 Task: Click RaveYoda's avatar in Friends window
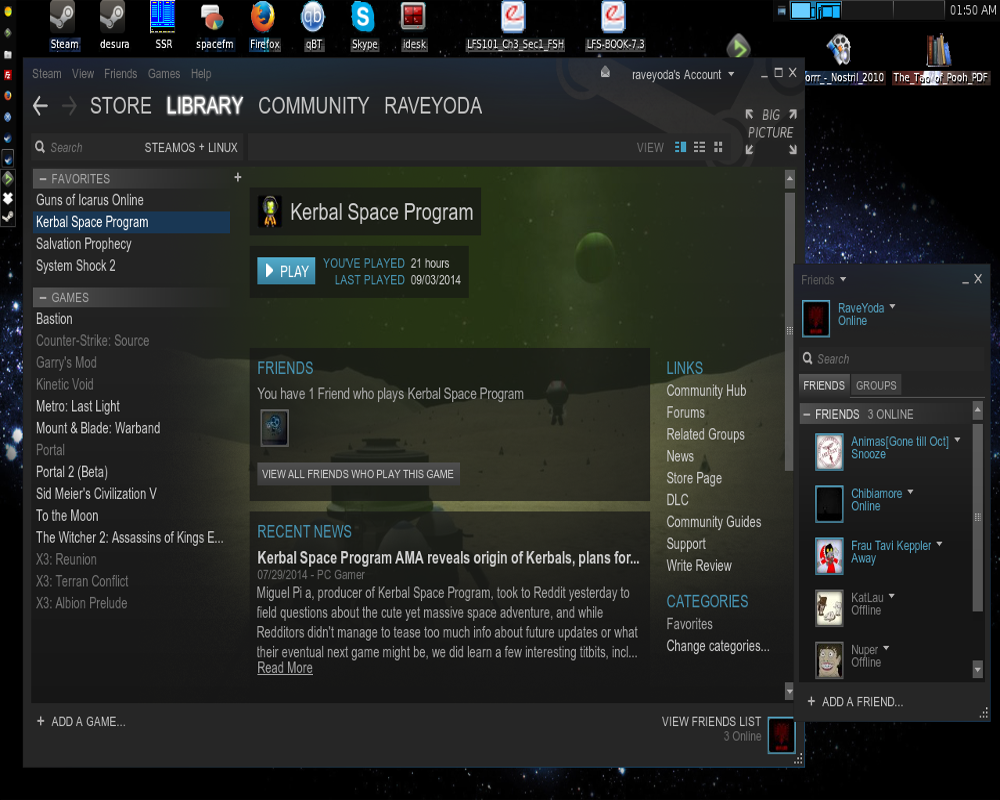816,318
